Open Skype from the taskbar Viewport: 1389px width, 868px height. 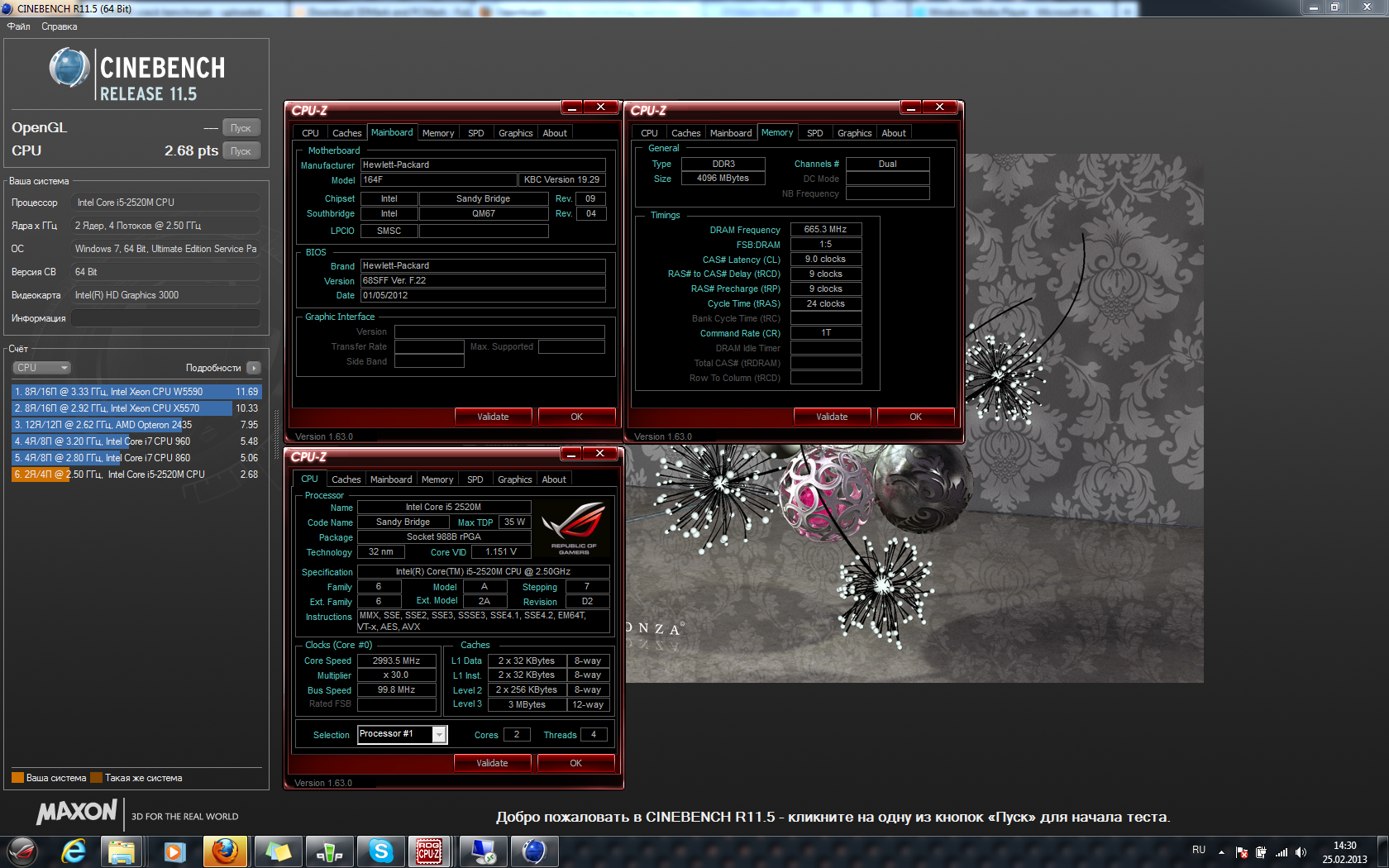tap(380, 851)
